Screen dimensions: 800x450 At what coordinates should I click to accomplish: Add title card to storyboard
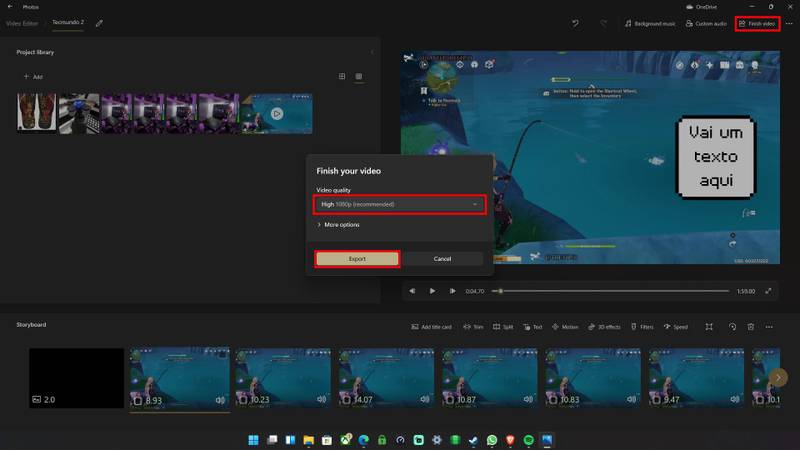(431, 327)
